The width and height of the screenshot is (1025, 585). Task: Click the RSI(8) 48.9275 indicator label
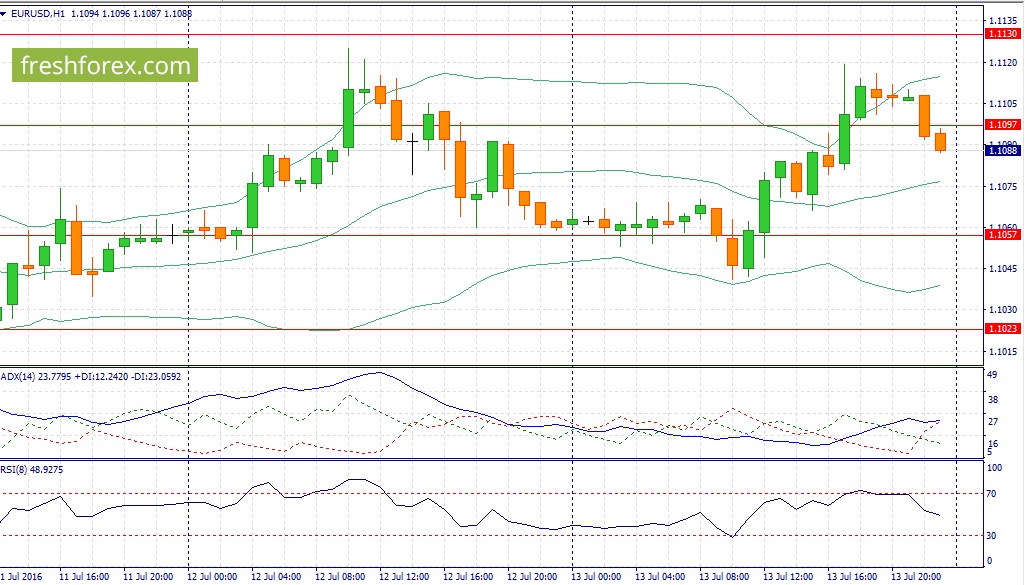pos(32,469)
